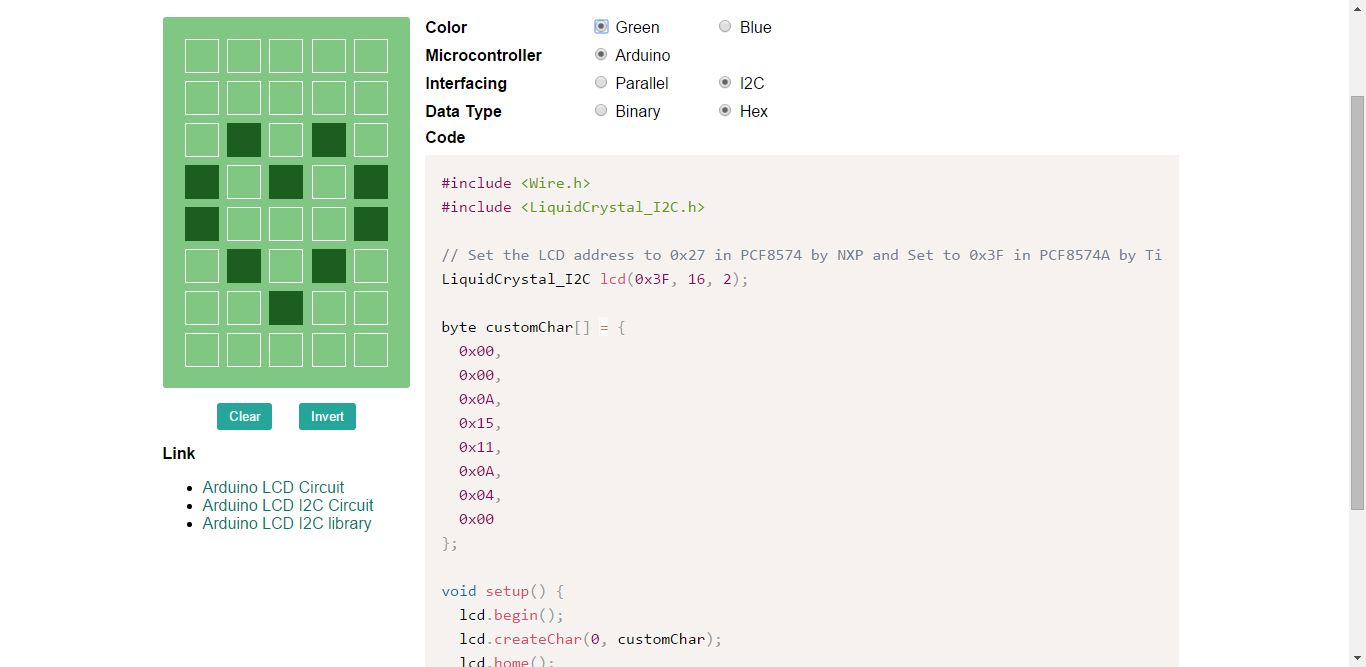Toggle the pixel in row 3, column 3
This screenshot has height=667, width=1366.
tap(286, 140)
